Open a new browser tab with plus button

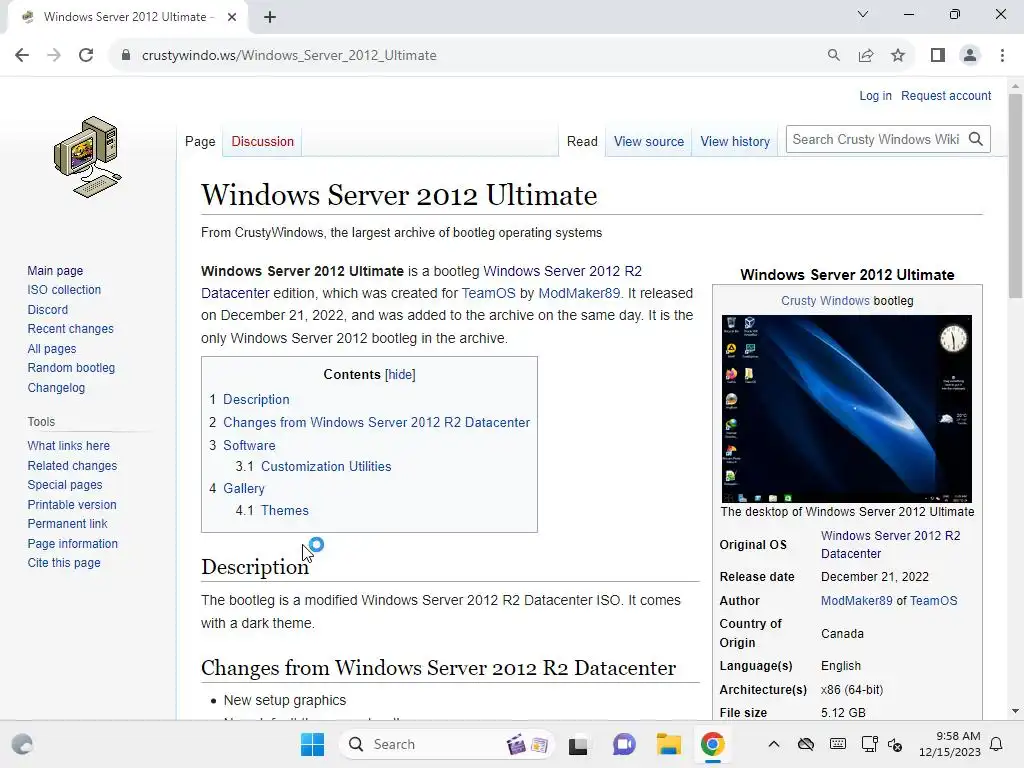coord(270,17)
